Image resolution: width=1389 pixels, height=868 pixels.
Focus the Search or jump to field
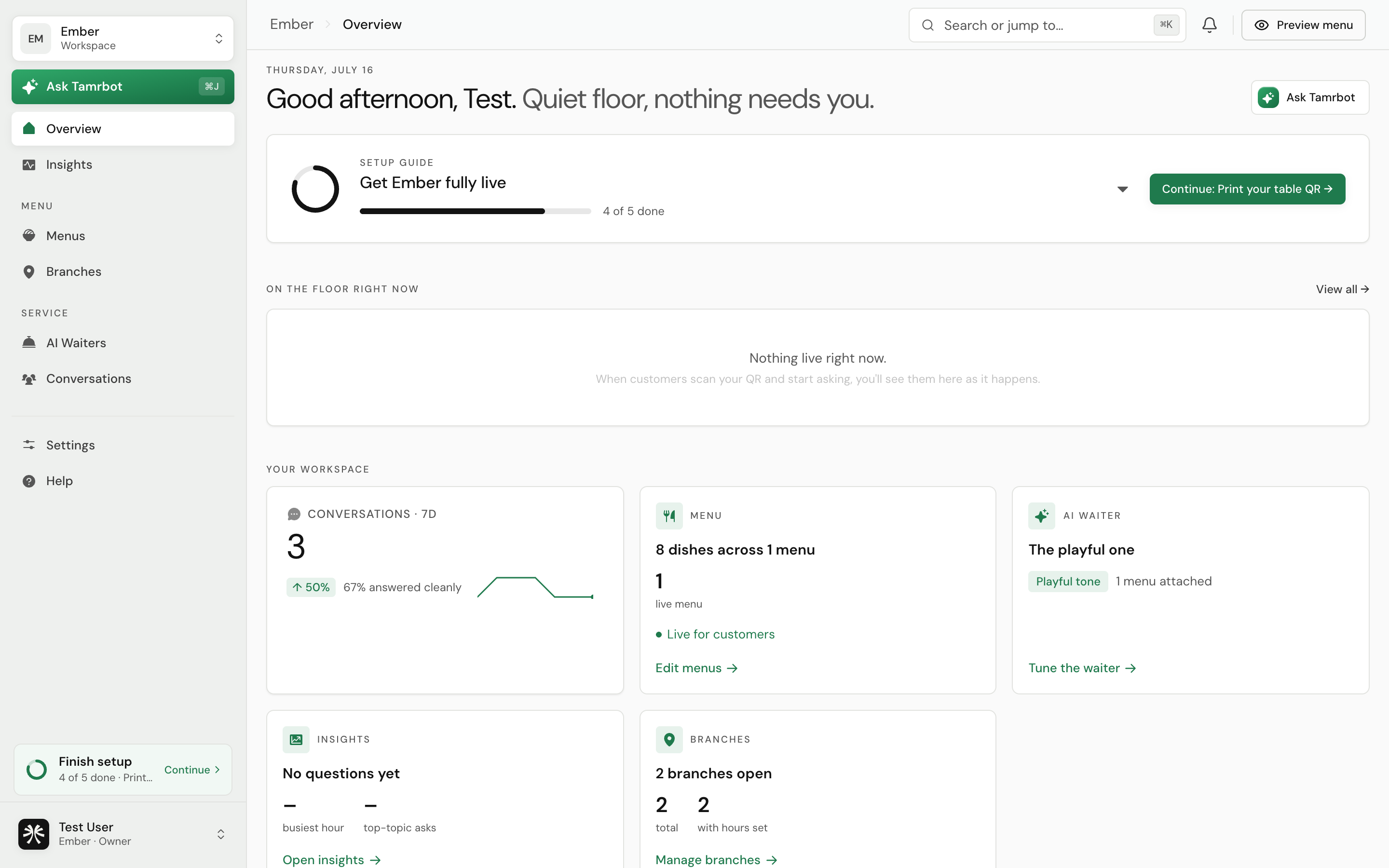pos(1047,25)
